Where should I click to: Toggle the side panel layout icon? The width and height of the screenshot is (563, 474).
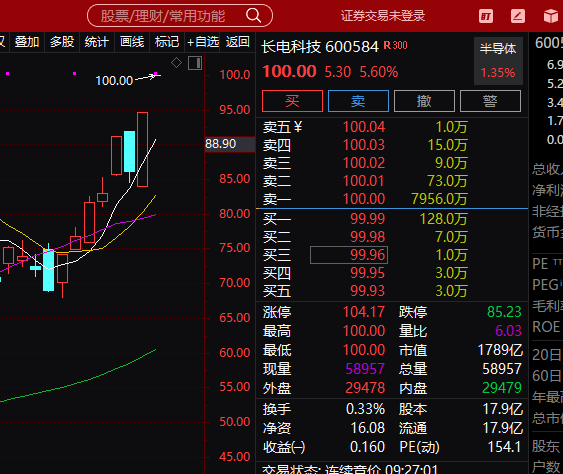point(195,63)
